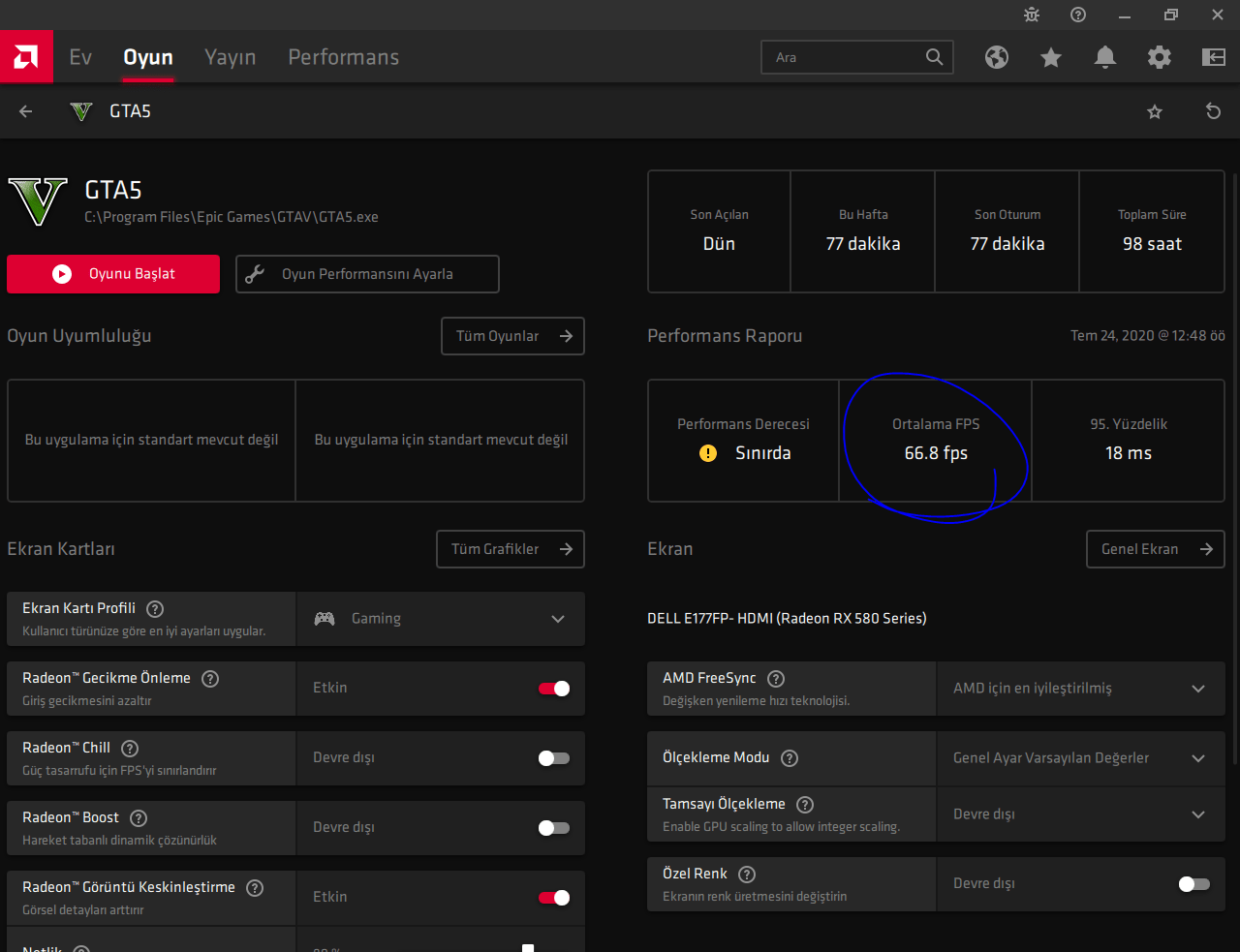
Task: Open notifications bell icon
Action: pyautogui.click(x=1105, y=57)
